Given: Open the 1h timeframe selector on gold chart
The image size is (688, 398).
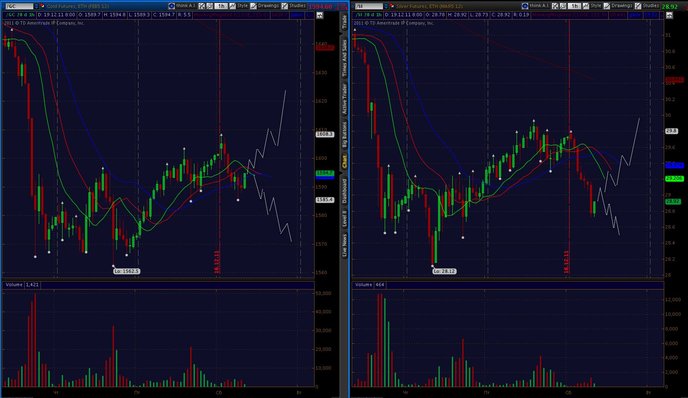Looking at the screenshot, I should (x=222, y=6).
